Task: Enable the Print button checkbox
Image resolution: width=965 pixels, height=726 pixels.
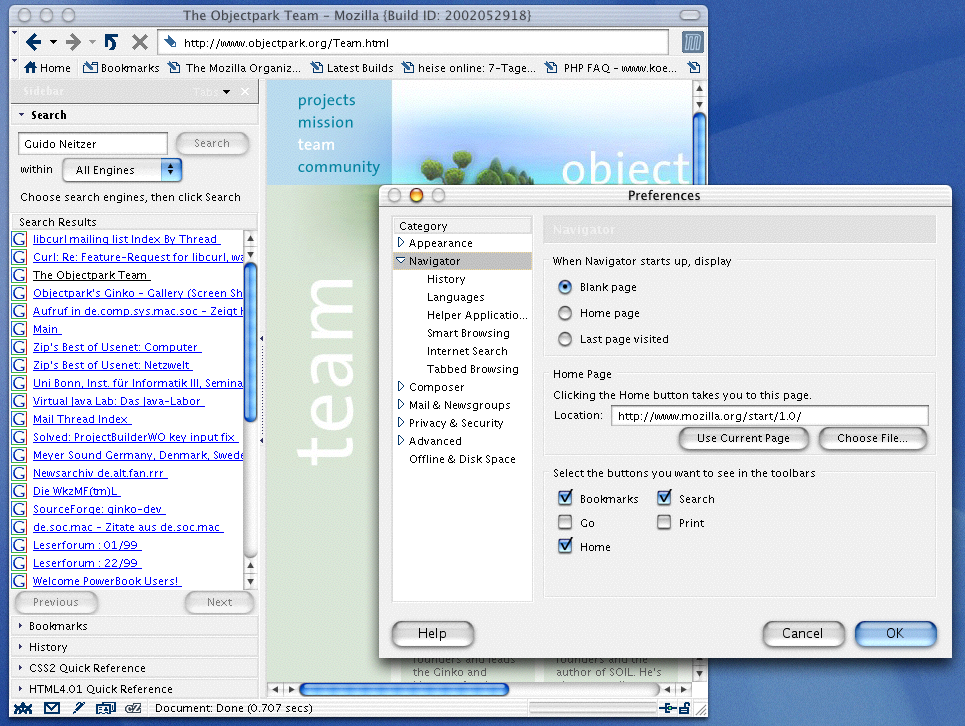Action: tap(663, 522)
